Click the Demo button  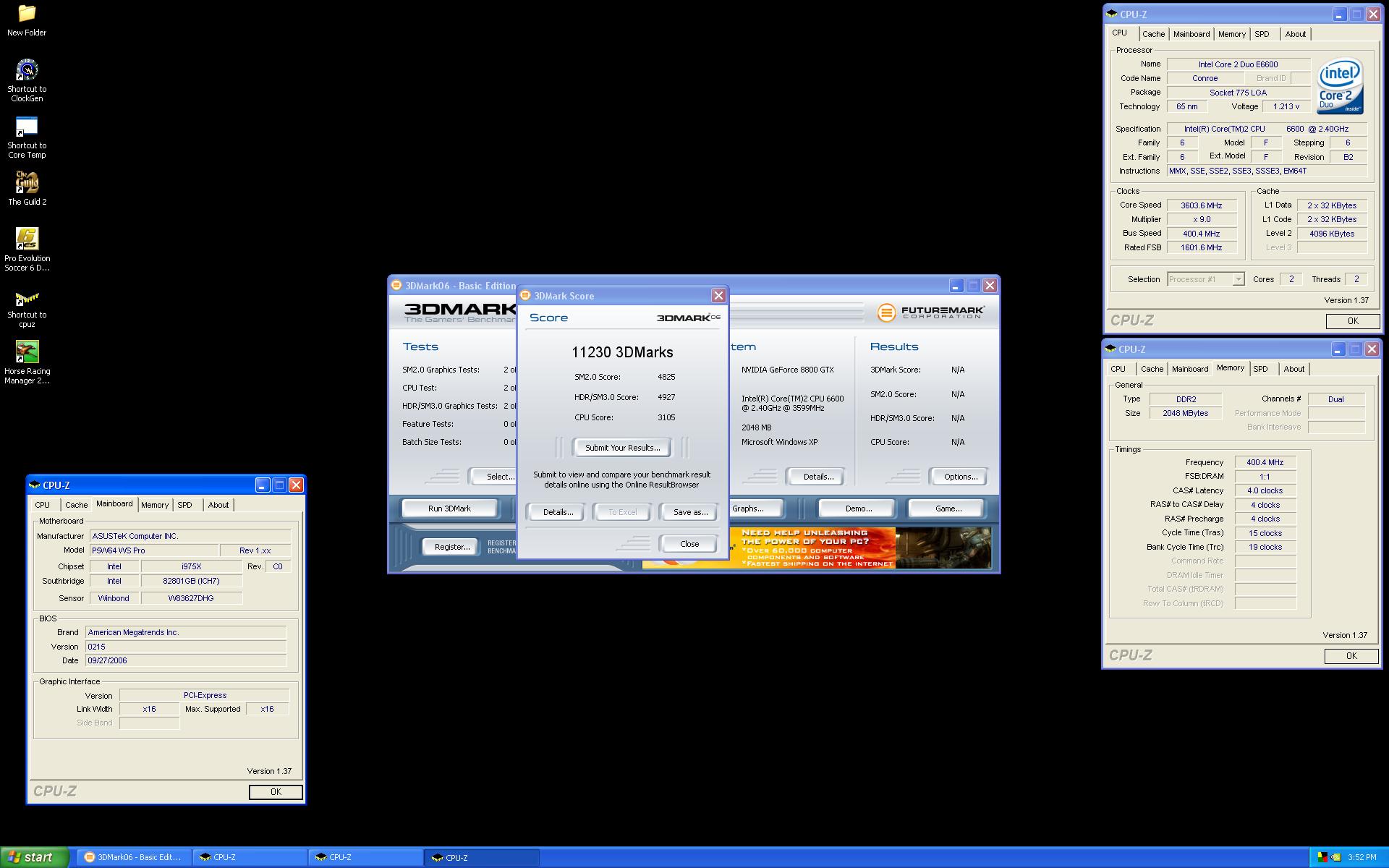click(858, 509)
